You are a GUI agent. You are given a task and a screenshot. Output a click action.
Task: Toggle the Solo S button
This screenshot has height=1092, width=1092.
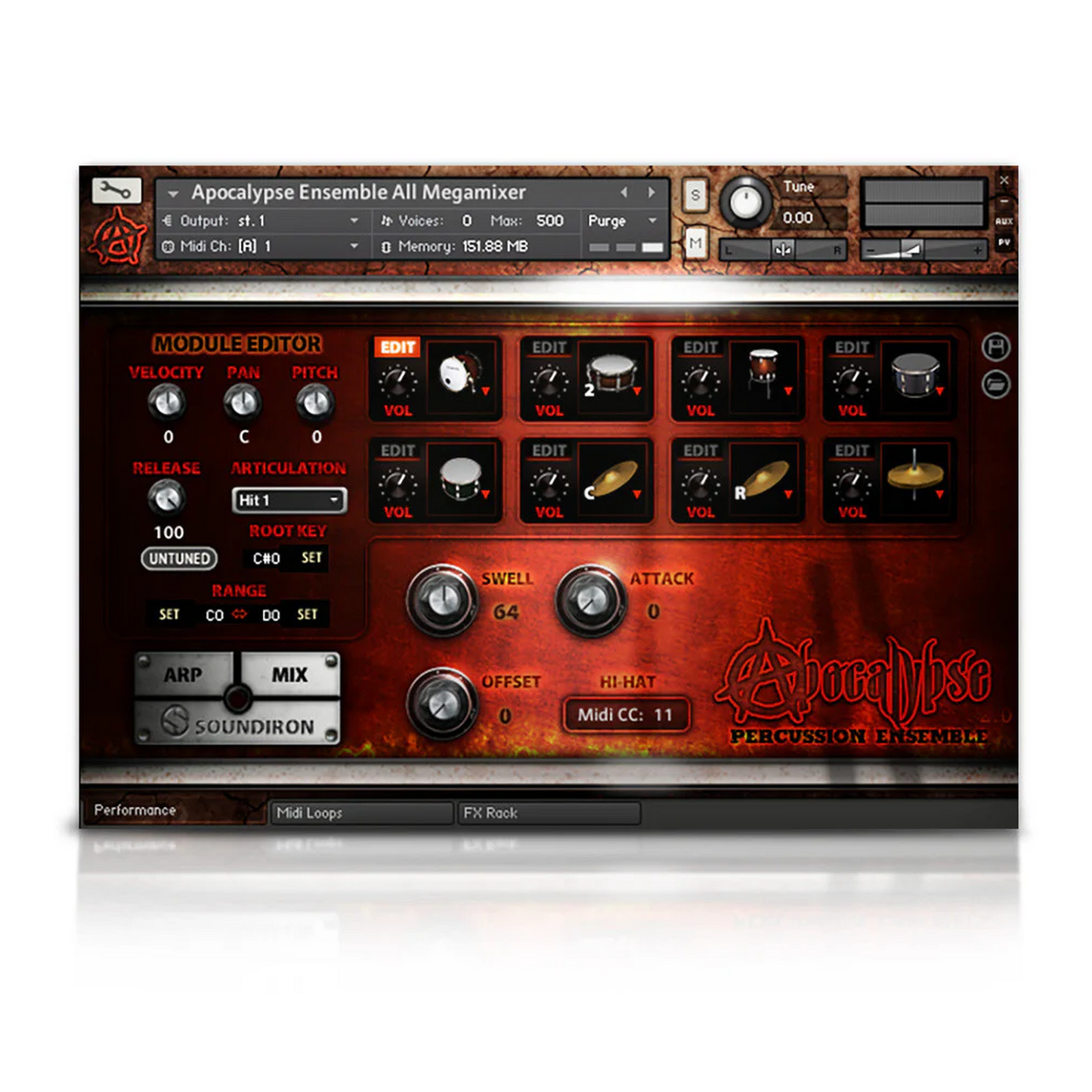[695, 196]
